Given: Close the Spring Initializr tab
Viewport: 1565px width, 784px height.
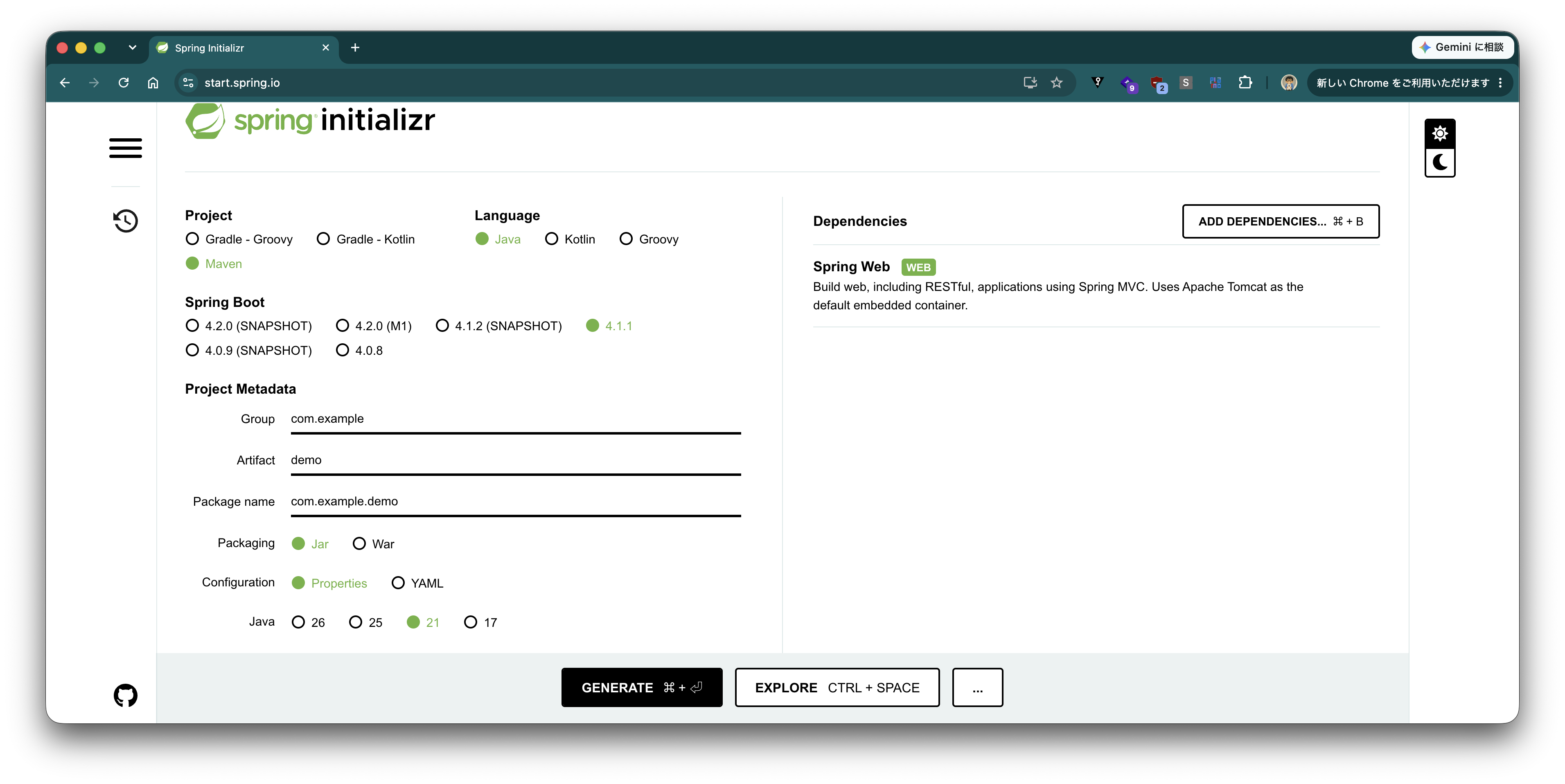Looking at the screenshot, I should [326, 47].
